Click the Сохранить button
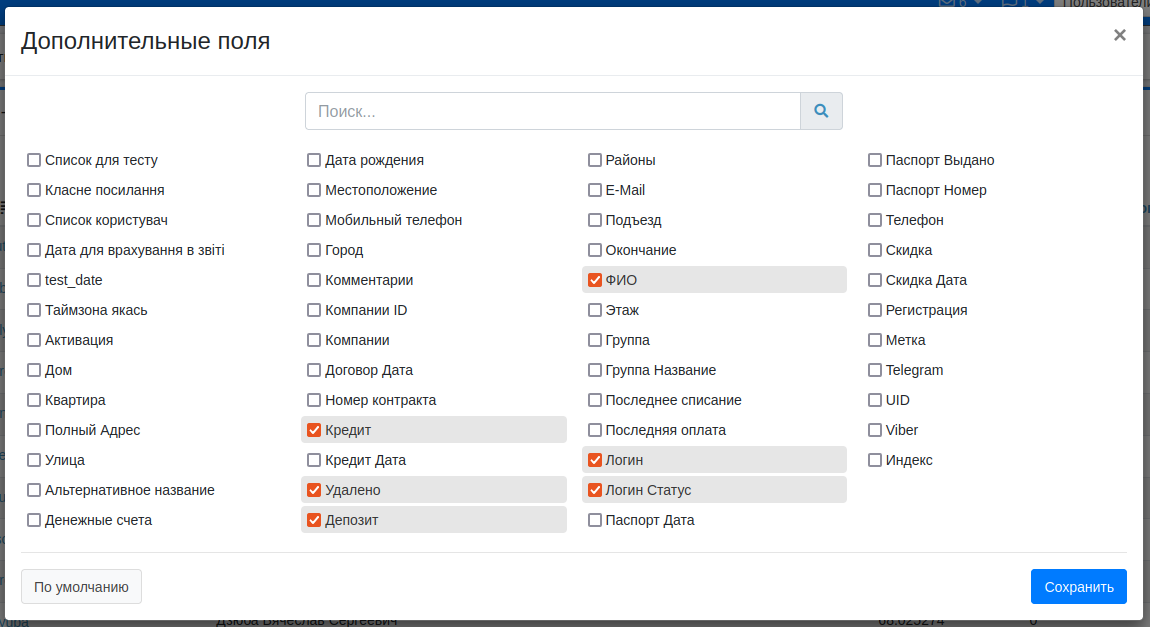 point(1078,587)
